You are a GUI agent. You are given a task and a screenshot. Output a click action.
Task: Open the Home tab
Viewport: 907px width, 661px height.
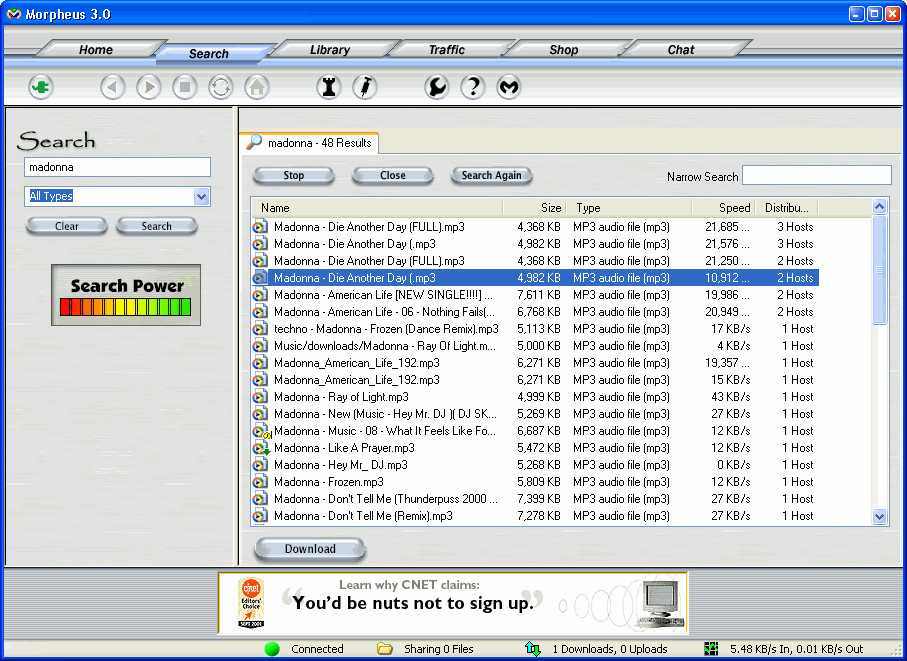coord(96,50)
